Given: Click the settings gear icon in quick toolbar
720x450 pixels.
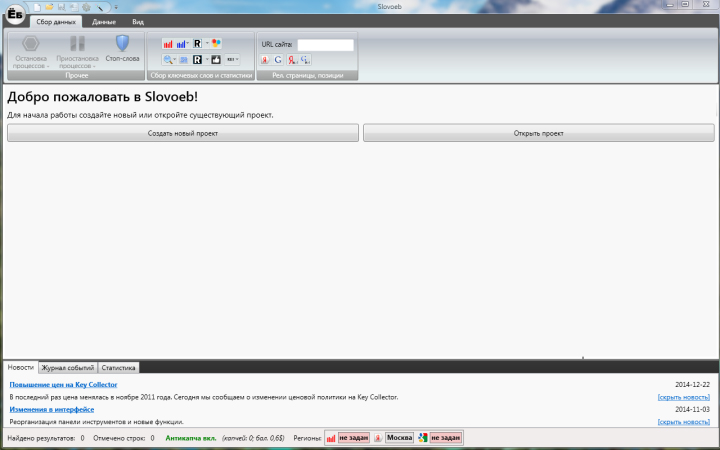Looking at the screenshot, I should tap(86, 7).
